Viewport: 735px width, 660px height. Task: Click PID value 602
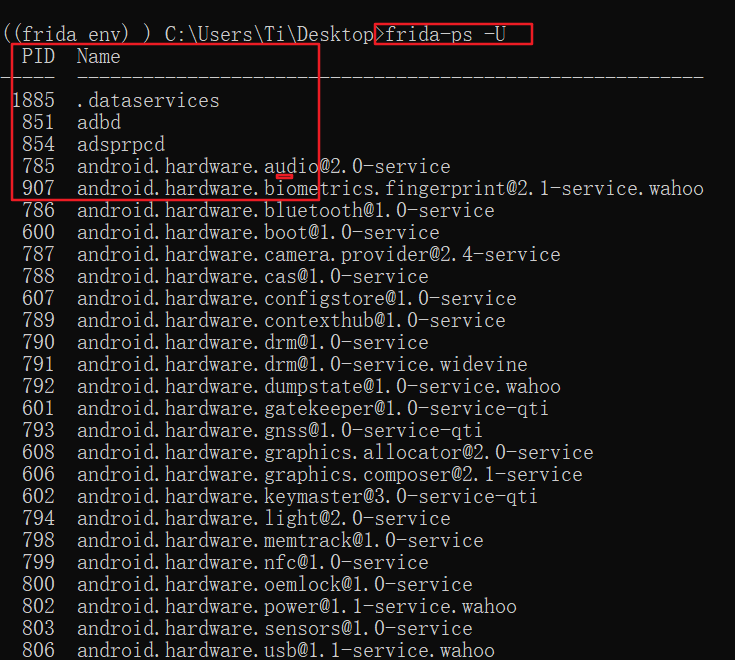coord(38,496)
